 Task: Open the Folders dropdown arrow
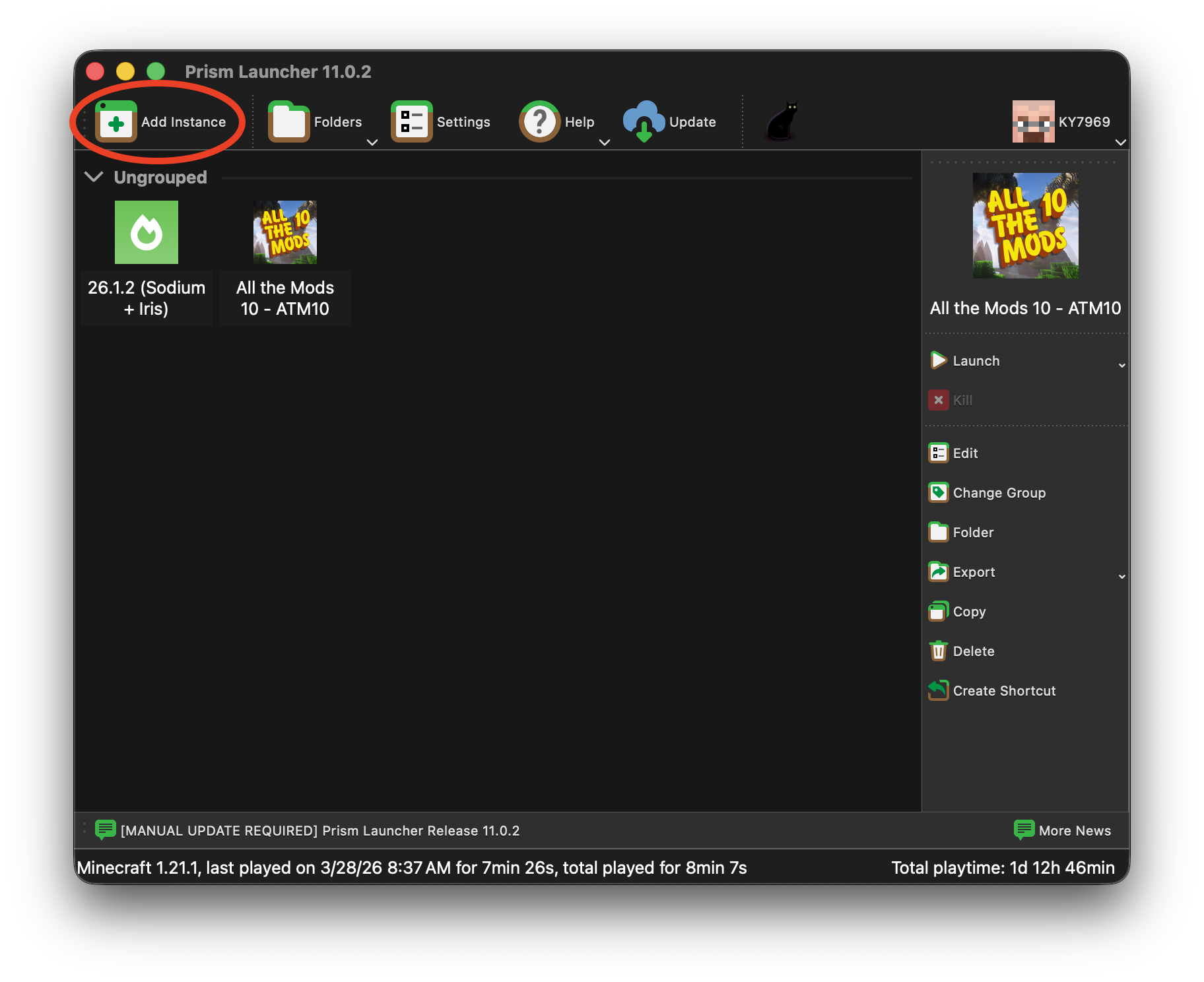coord(372,143)
